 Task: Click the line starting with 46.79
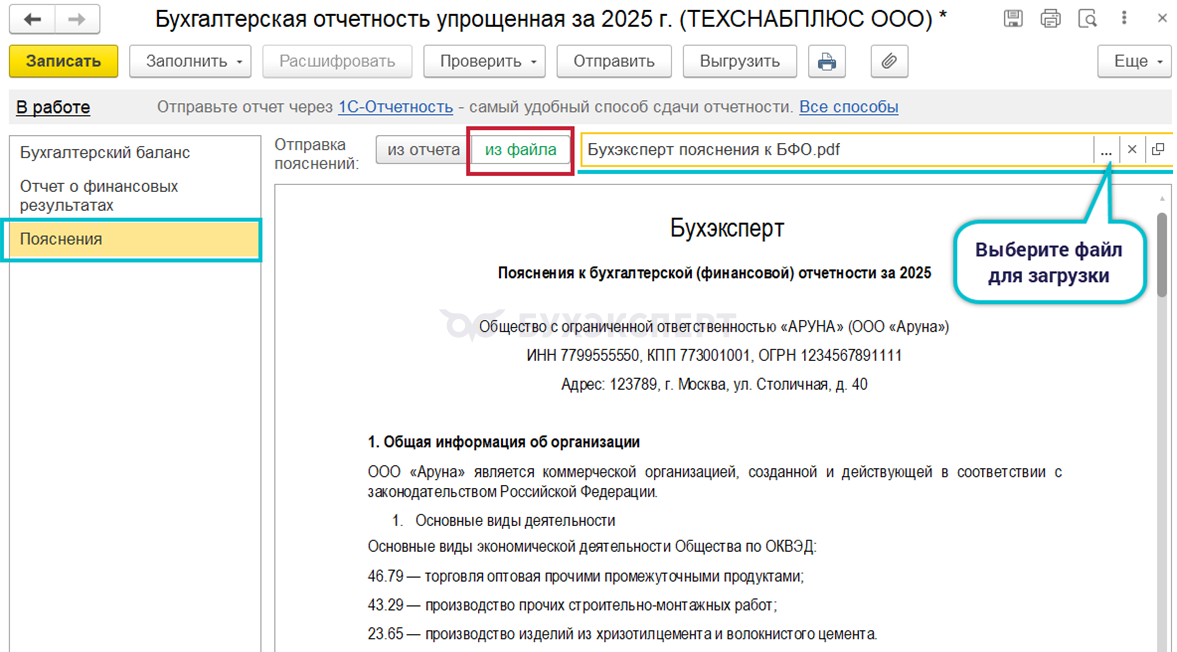tap(585, 576)
